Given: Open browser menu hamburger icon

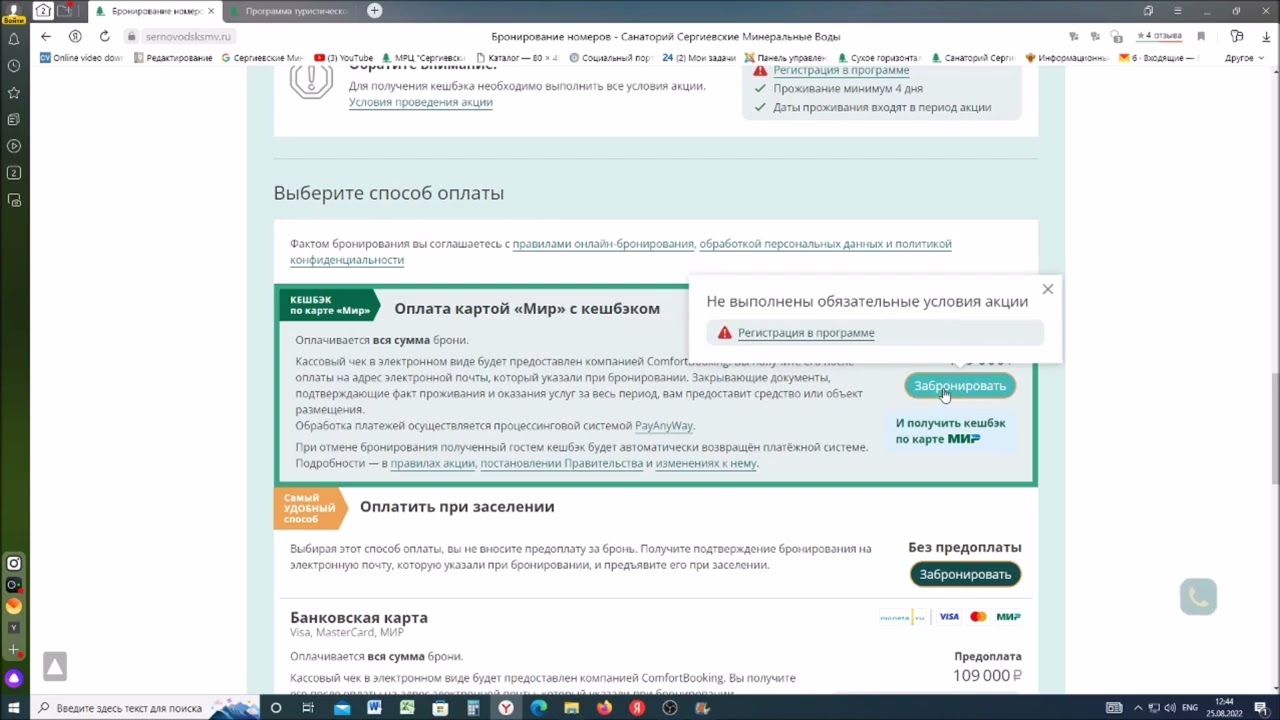Looking at the screenshot, I should pyautogui.click(x=1177, y=11).
